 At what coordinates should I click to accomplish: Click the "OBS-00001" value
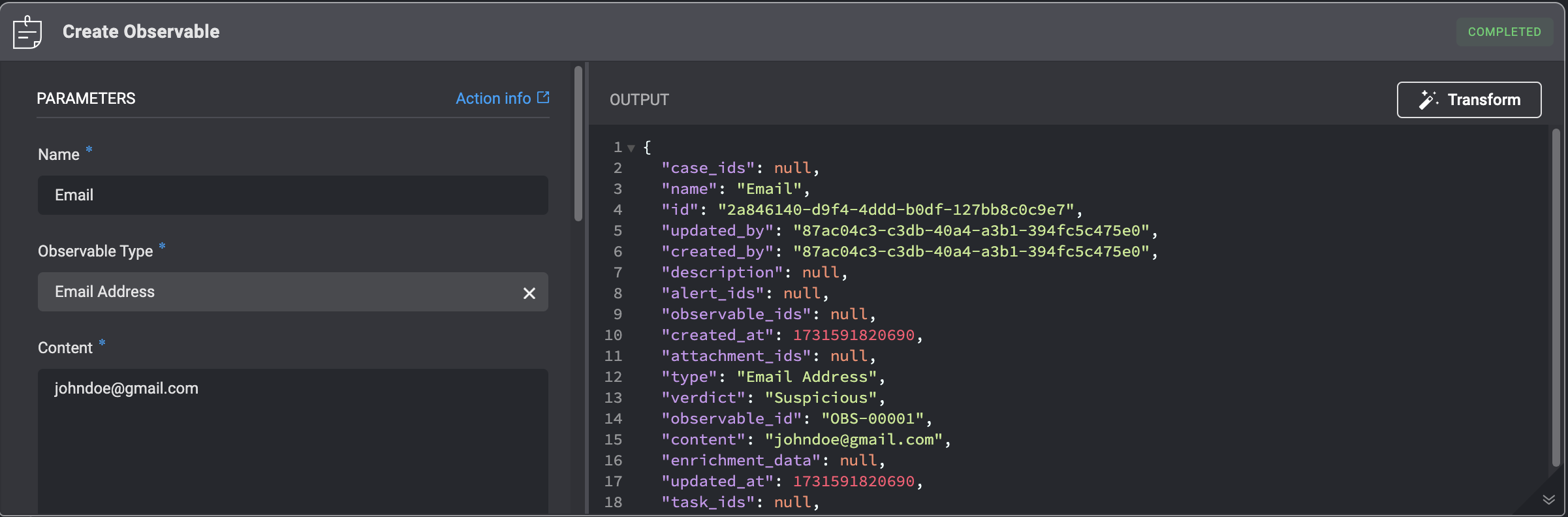pyautogui.click(x=873, y=418)
